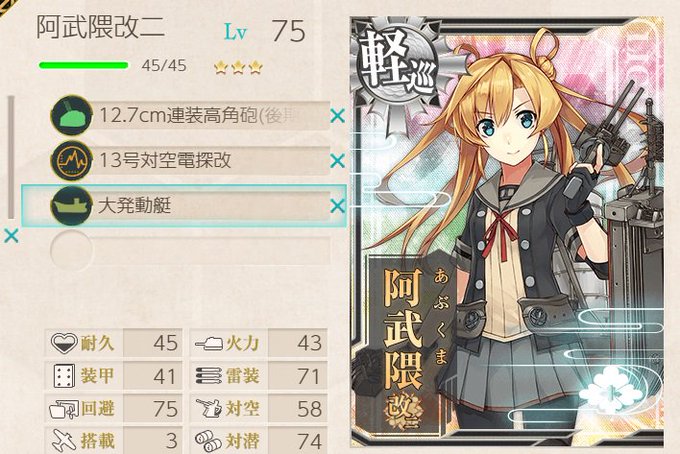Viewport: 680px width, 454px height.
Task: Click the green high-angle gun equipment icon
Action: (72, 116)
